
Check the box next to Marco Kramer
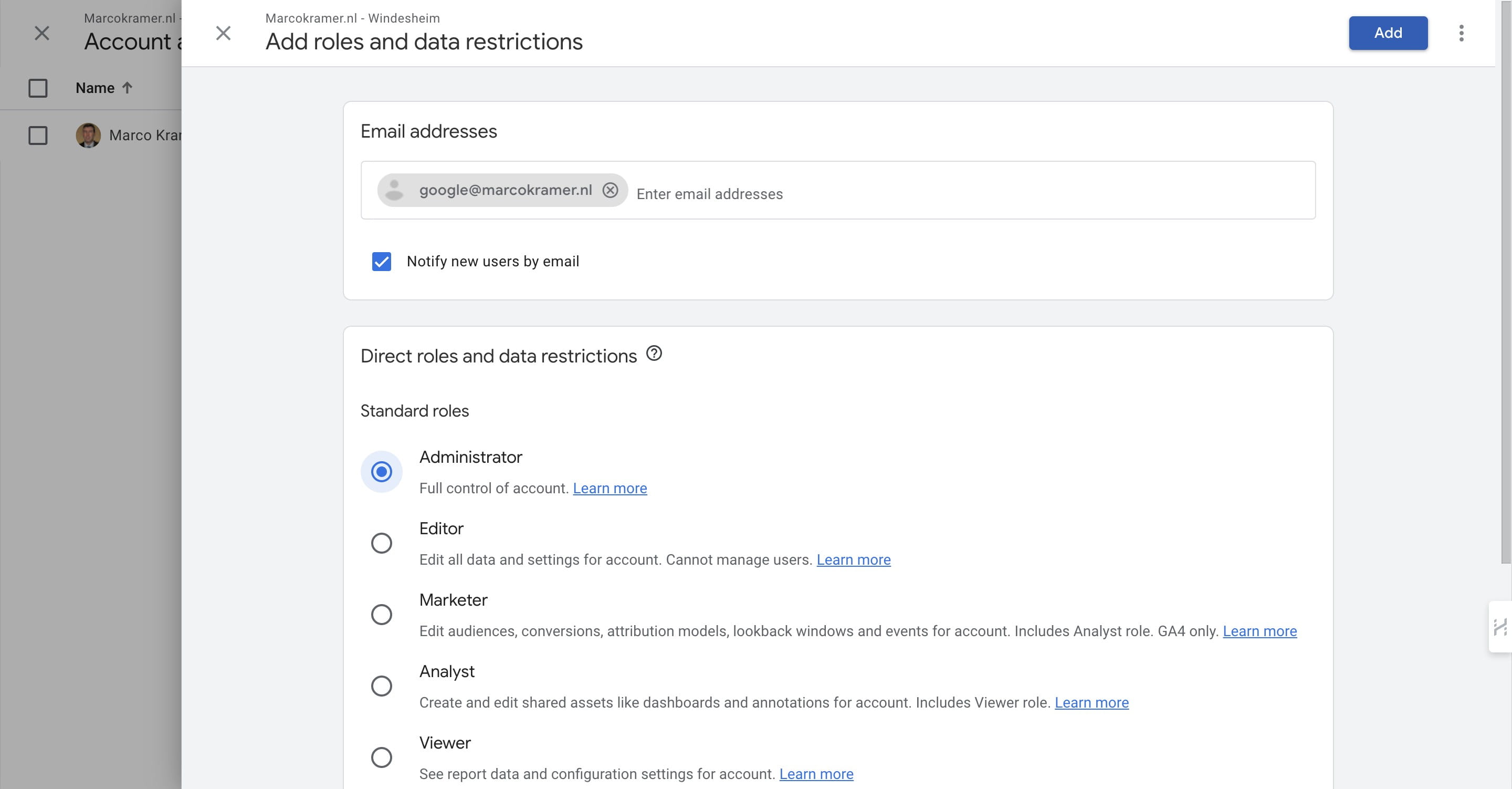tap(38, 135)
